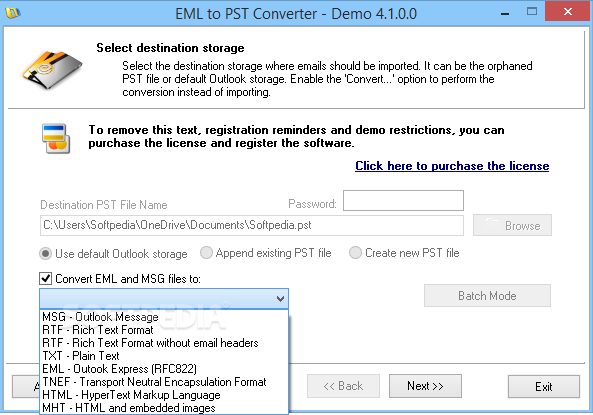Click the EML to PST Converter title bar icon
Viewport: 593px width, 415px height.
[x=12, y=13]
